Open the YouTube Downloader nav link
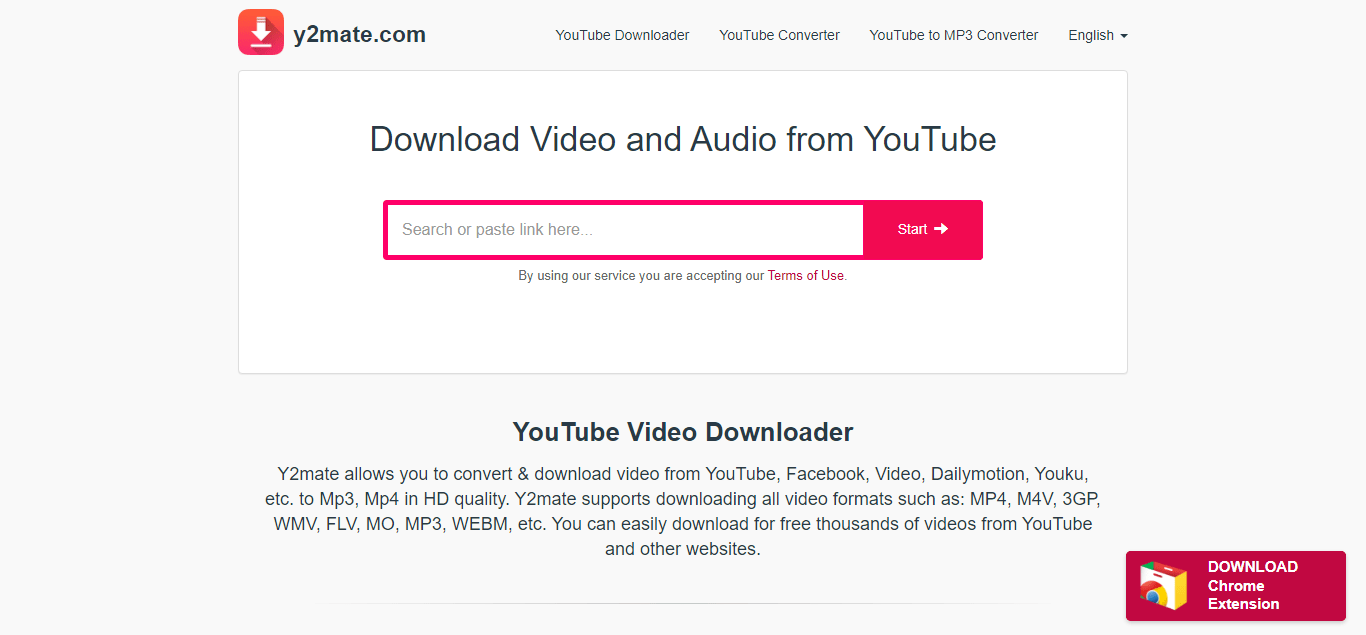 [x=622, y=35]
